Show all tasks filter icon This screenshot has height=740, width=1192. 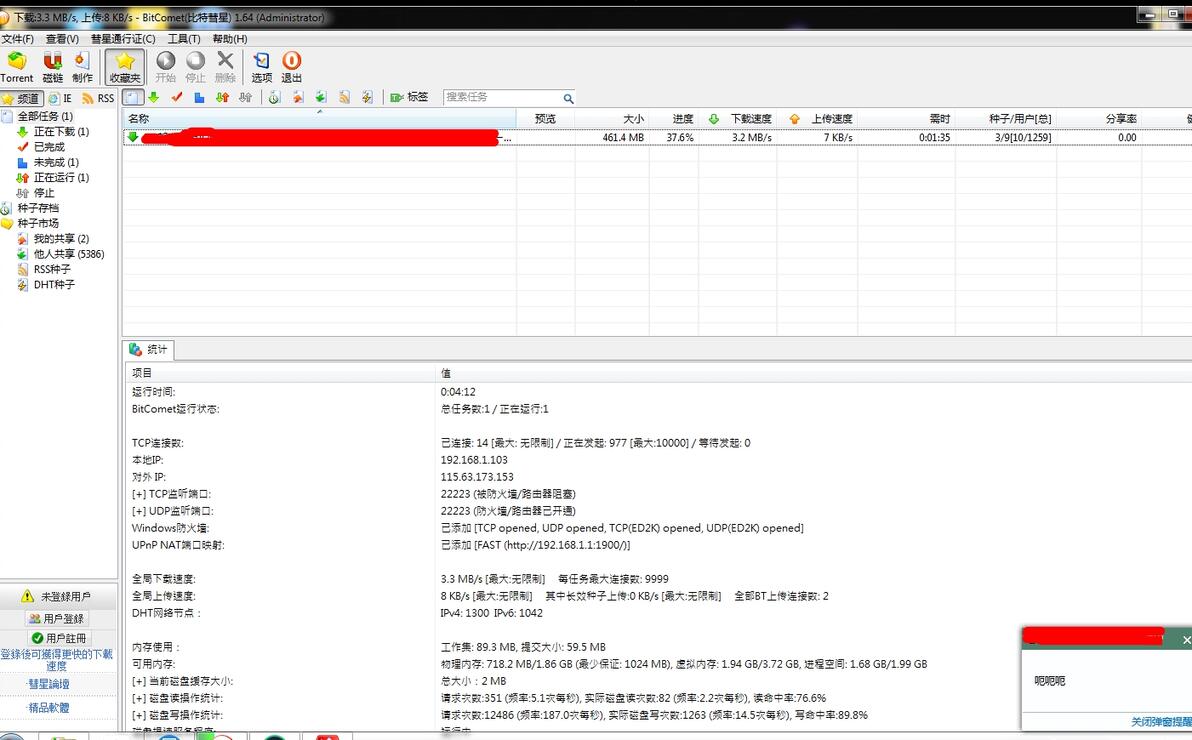133,97
